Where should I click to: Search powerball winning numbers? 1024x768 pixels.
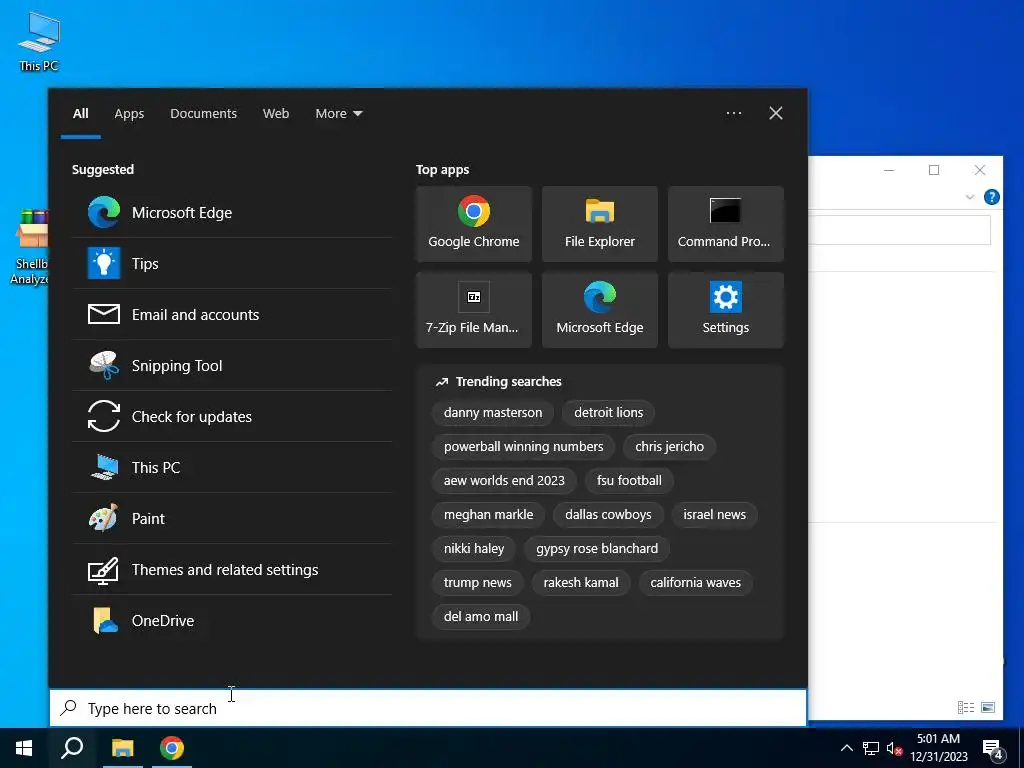[x=523, y=447]
